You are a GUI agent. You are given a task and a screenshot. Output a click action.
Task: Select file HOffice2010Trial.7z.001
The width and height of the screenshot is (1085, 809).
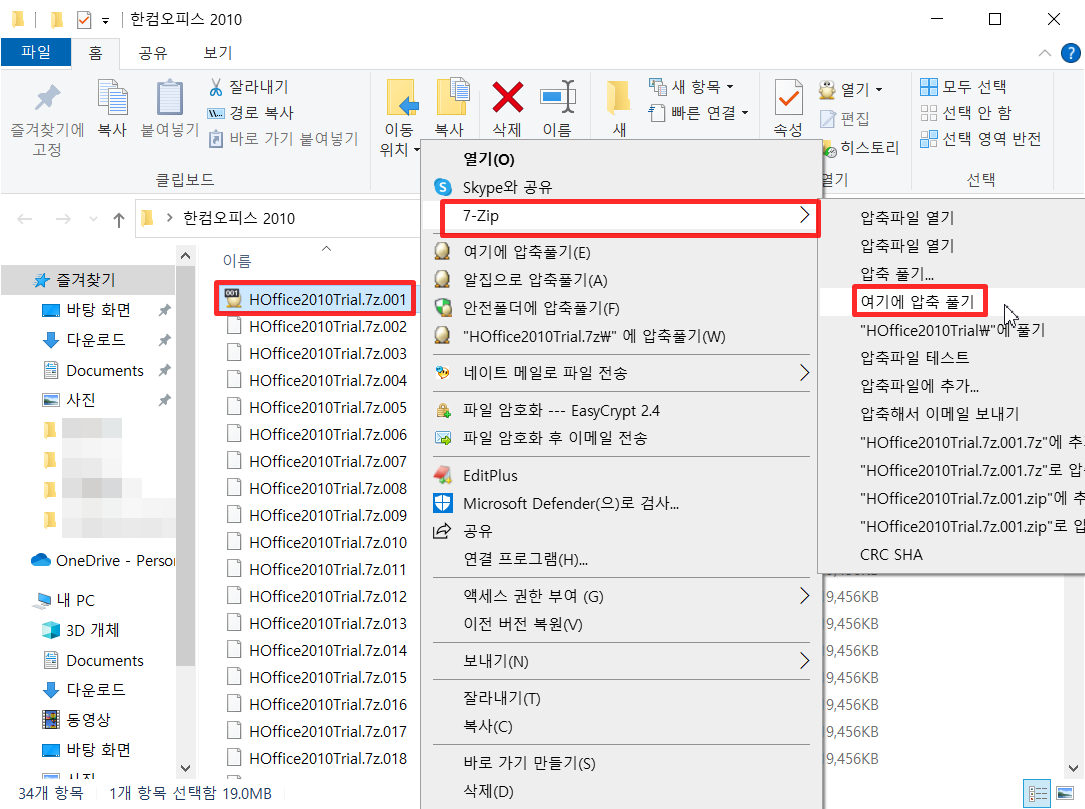316,300
